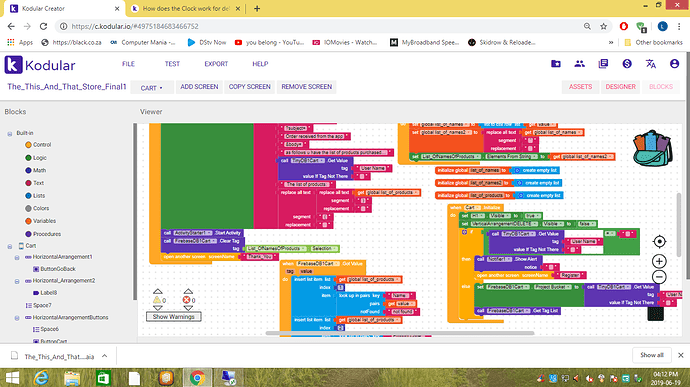Zoom in the blocks workspace
The height and width of the screenshot is (387, 690).
pyautogui.click(x=659, y=262)
